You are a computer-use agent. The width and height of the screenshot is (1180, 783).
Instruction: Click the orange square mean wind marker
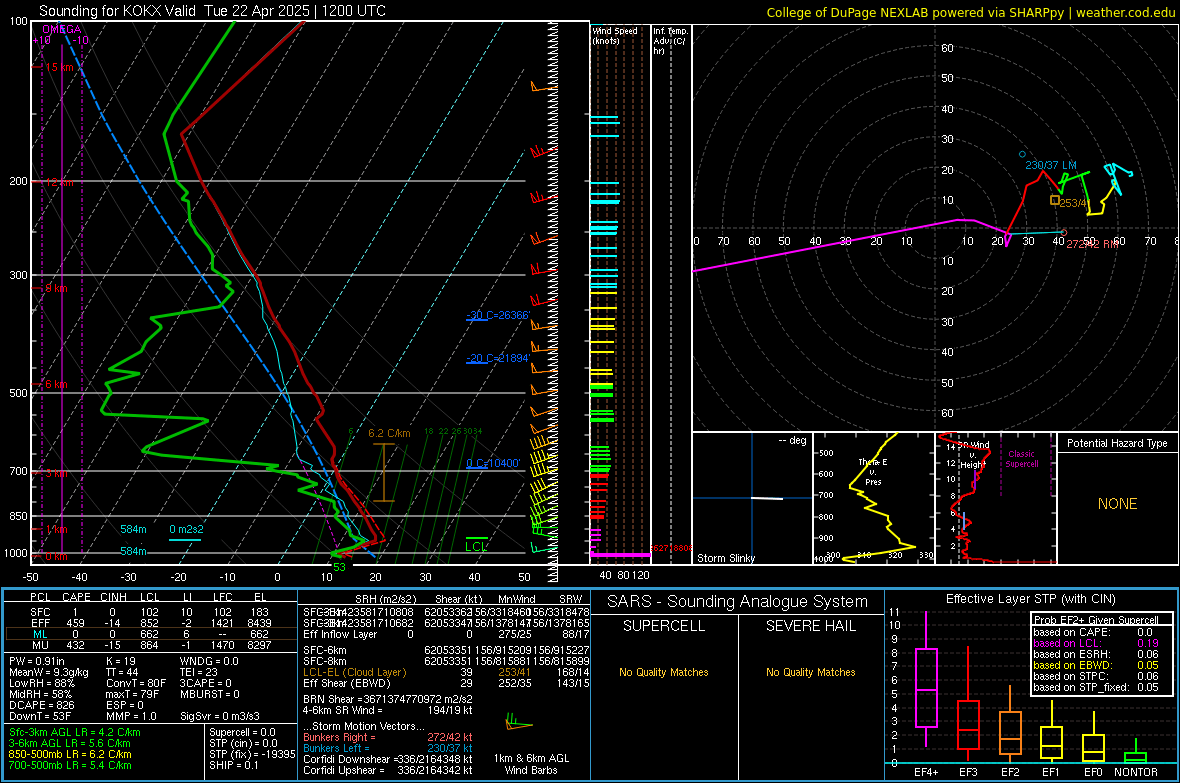(x=1054, y=200)
